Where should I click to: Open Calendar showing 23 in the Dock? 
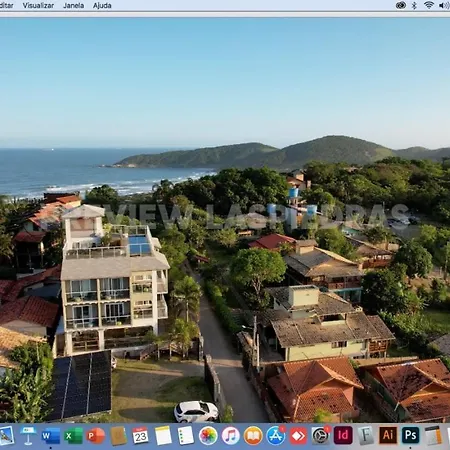[x=140, y=436]
